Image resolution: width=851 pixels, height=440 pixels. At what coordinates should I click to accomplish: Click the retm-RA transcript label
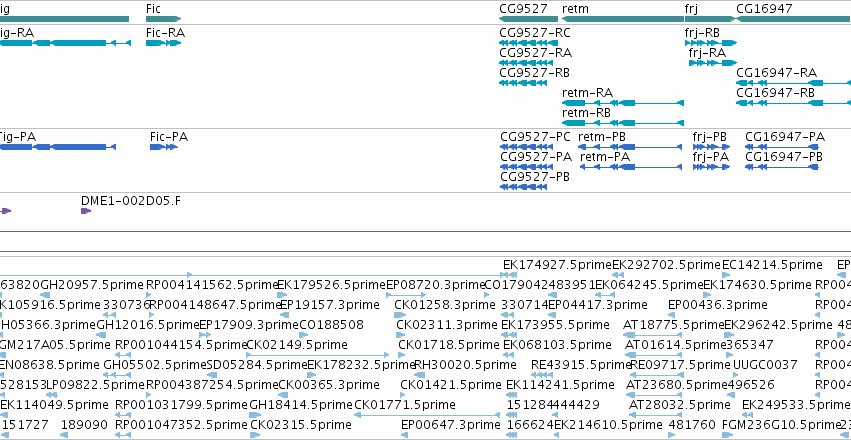pos(587,93)
